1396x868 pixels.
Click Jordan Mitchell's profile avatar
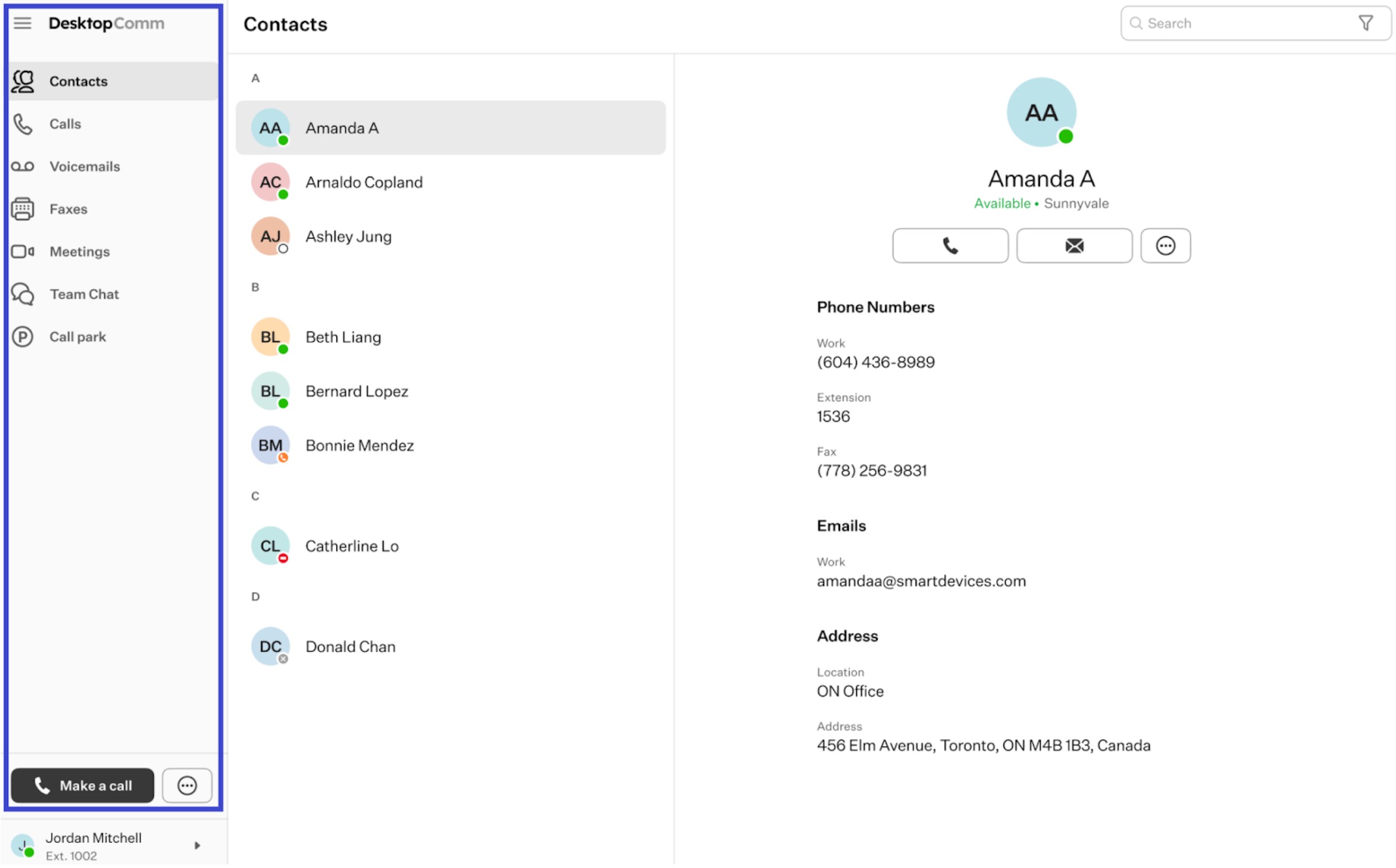click(x=23, y=846)
